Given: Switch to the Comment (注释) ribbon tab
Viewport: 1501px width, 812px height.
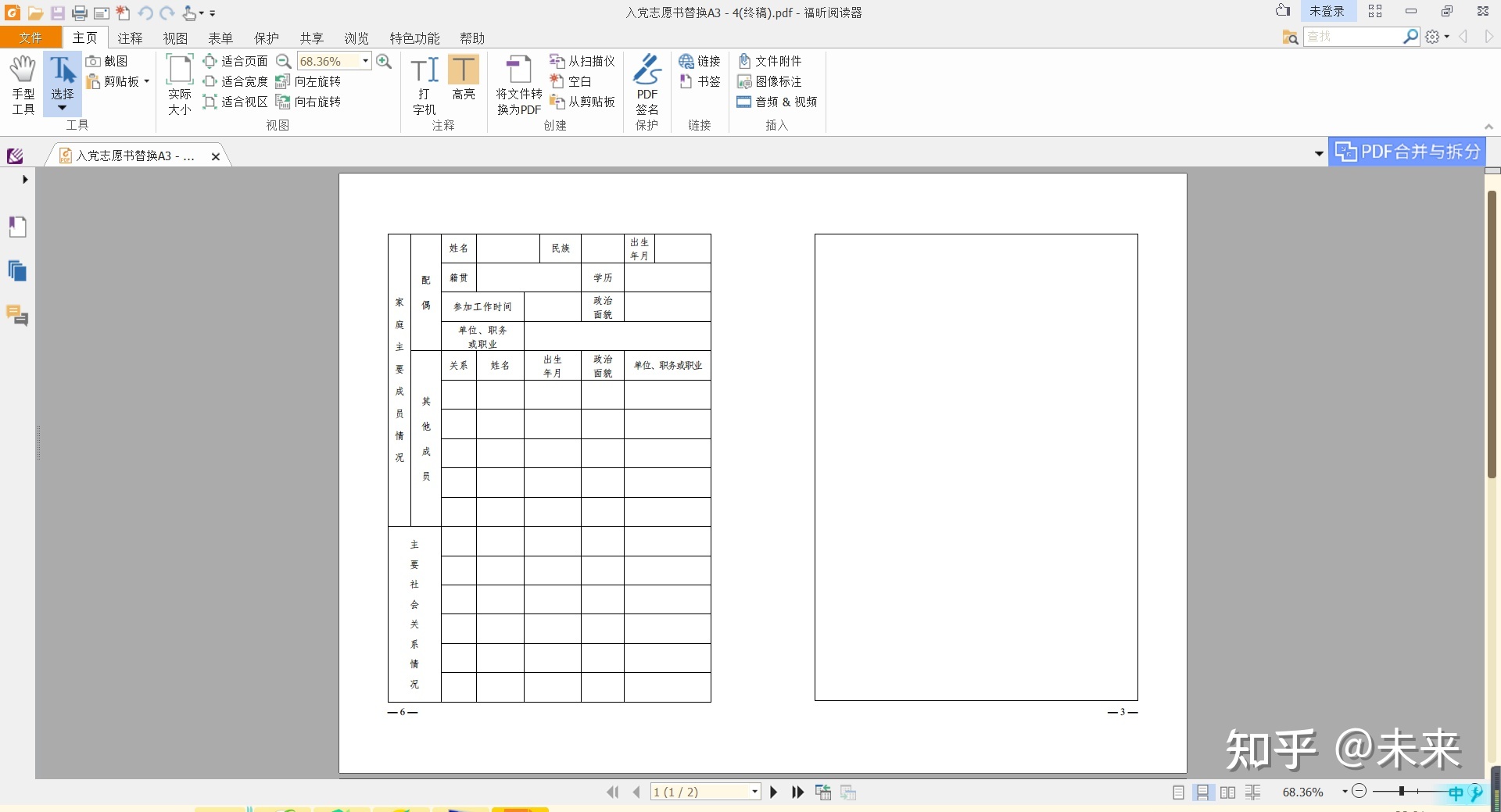Looking at the screenshot, I should tap(131, 38).
